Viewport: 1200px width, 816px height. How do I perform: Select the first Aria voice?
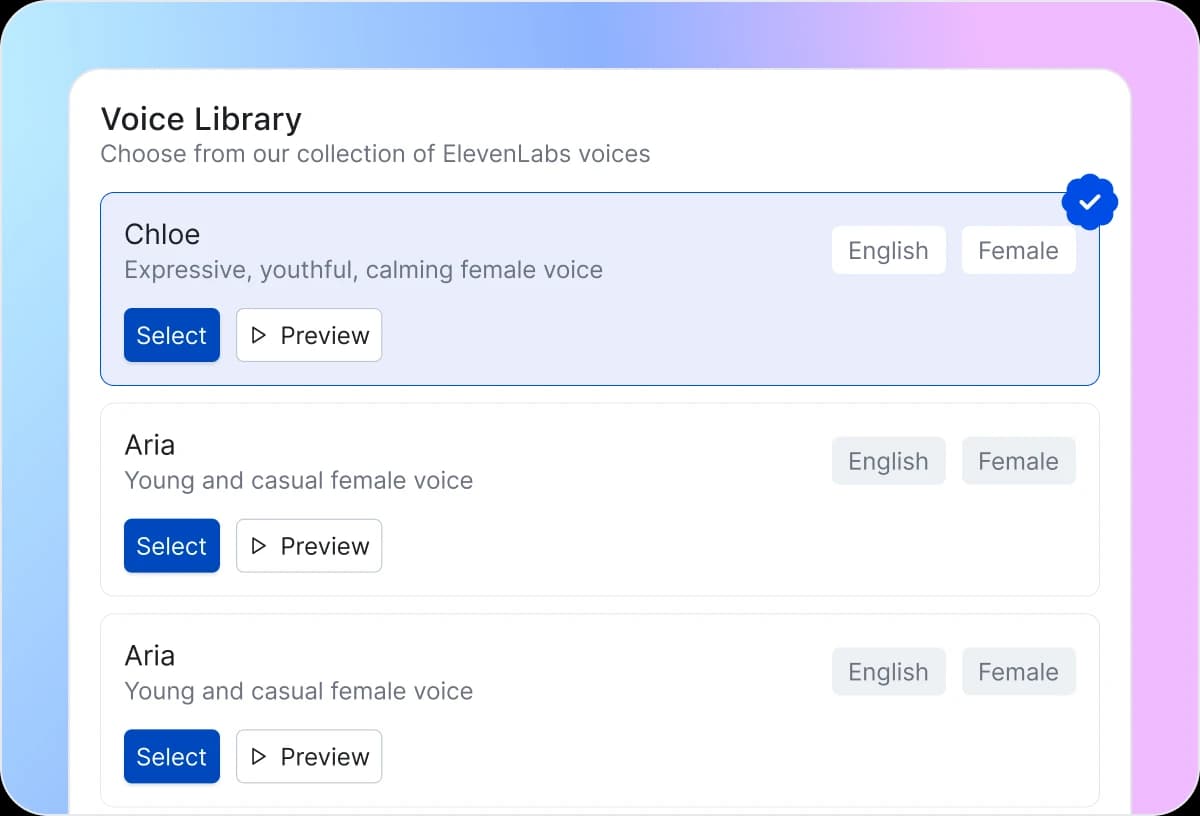171,546
